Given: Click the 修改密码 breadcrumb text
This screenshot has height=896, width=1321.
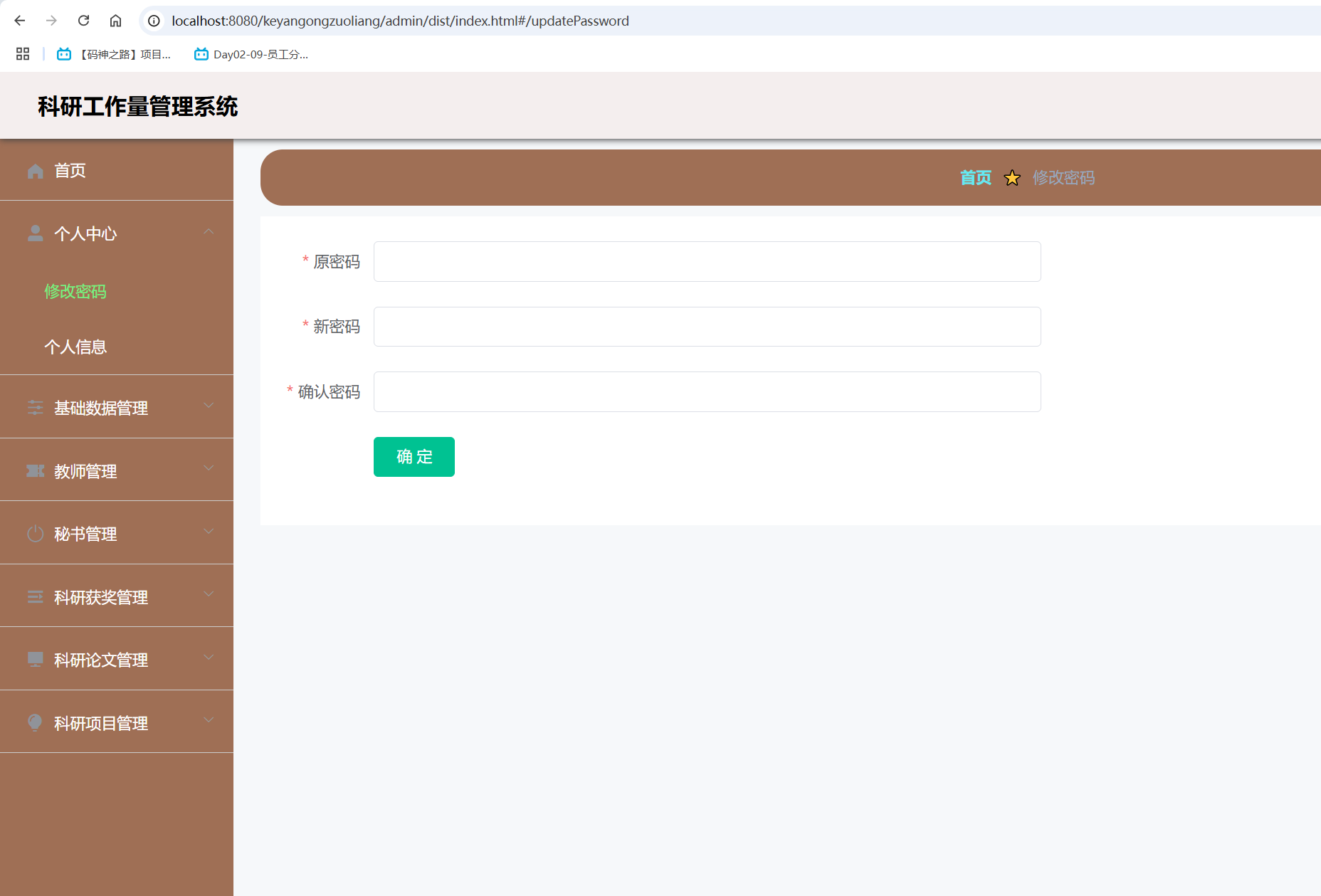Looking at the screenshot, I should (x=1063, y=178).
